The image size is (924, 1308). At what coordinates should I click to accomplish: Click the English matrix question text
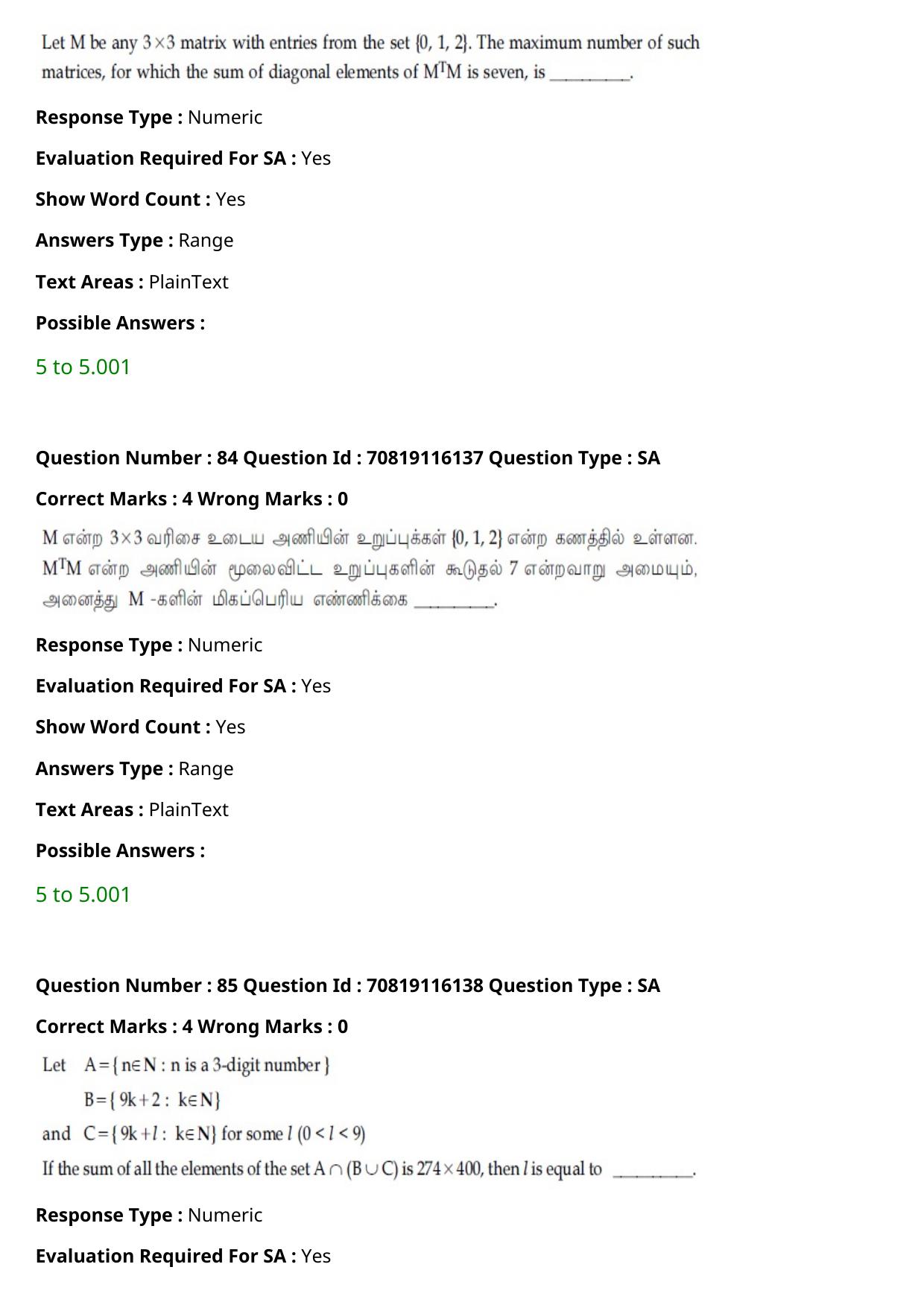pyautogui.click(x=370, y=57)
